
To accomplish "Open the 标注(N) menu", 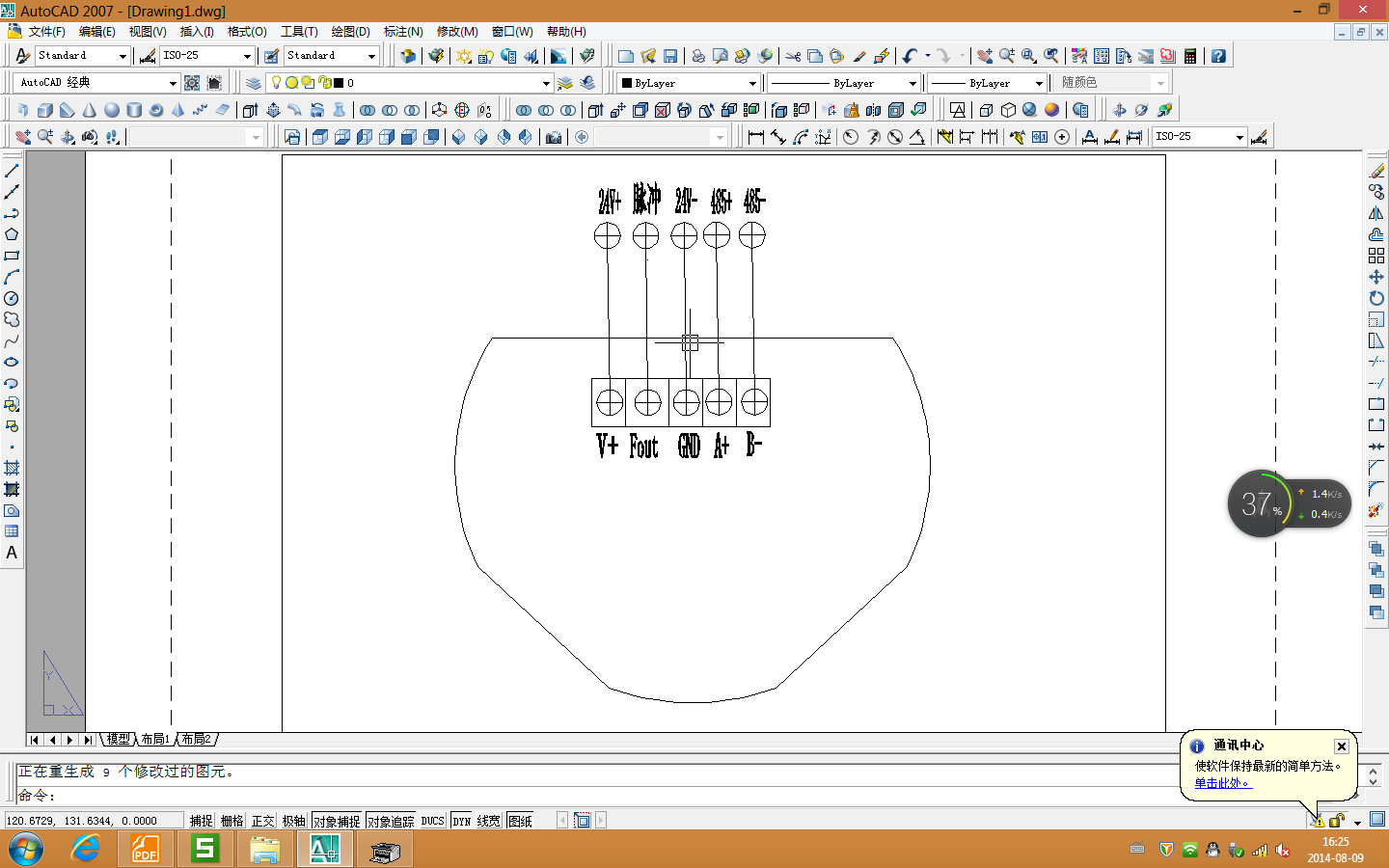I will pyautogui.click(x=403, y=32).
